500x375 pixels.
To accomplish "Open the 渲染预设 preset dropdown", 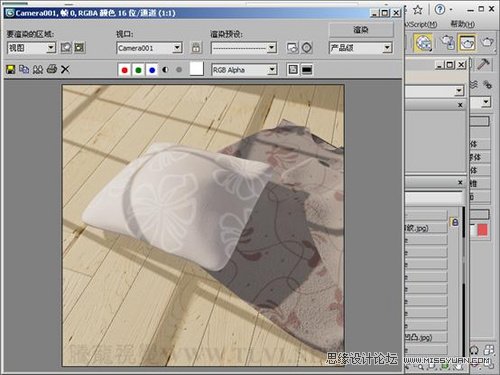I will pos(244,48).
